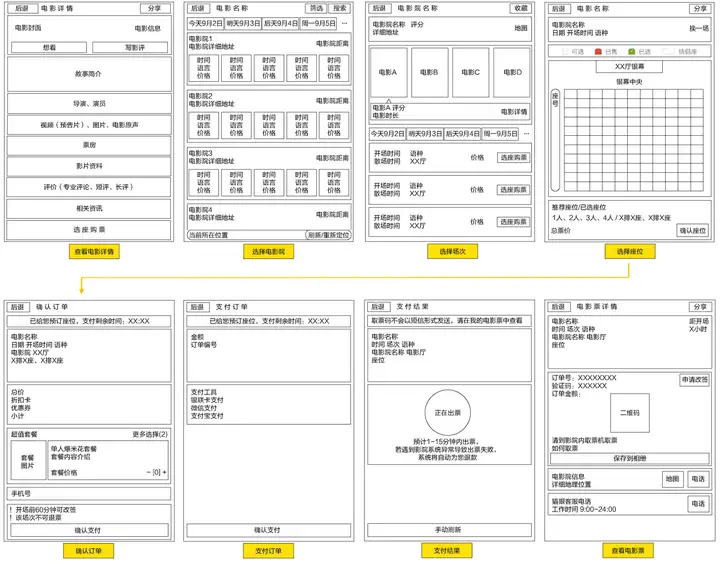Expand more dates ellipsis in cinema selection screen
Viewport: 720px width, 564px height.
(345, 23)
